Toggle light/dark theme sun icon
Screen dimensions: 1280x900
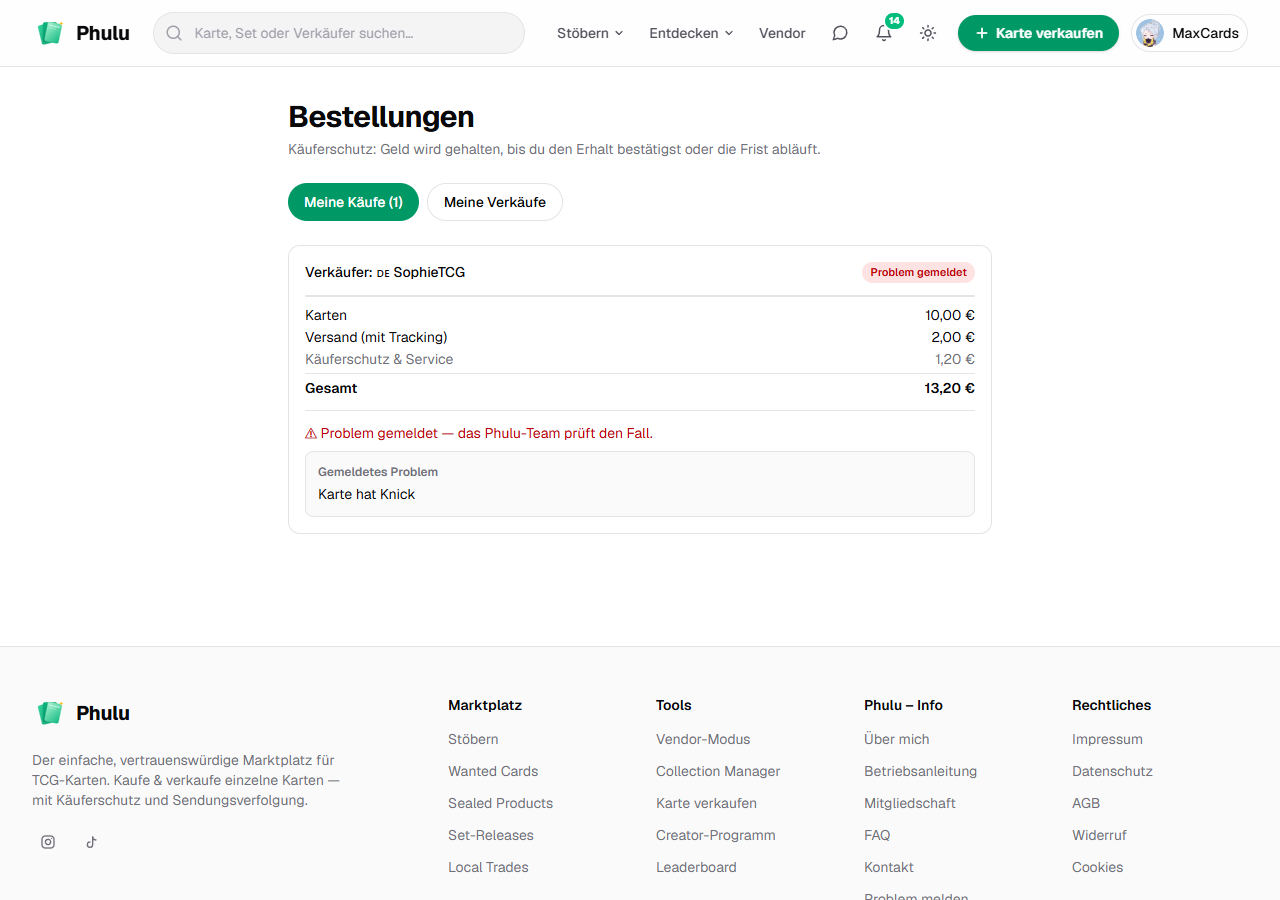click(928, 33)
